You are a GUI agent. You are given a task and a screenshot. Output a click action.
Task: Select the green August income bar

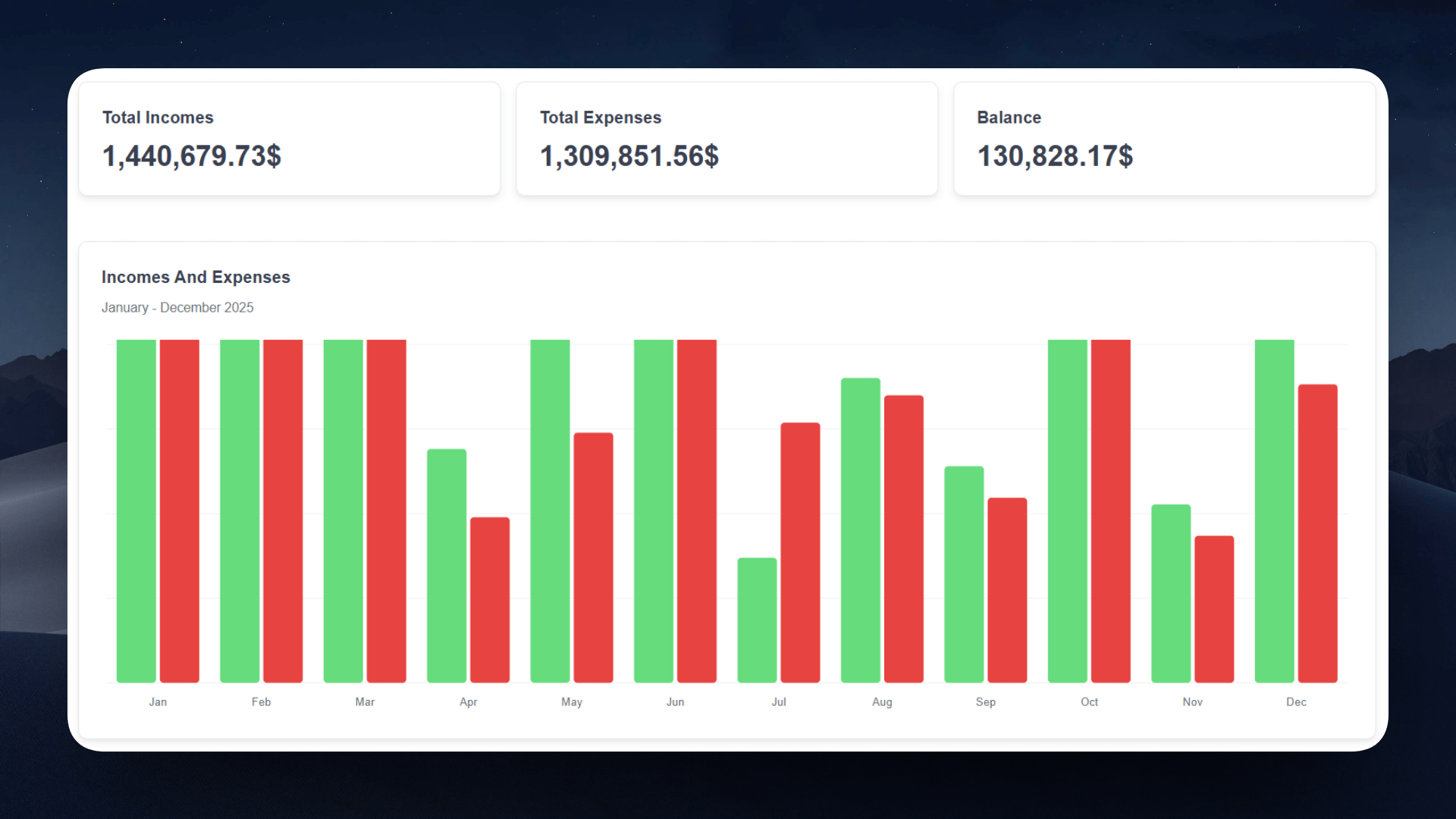pyautogui.click(x=860, y=530)
